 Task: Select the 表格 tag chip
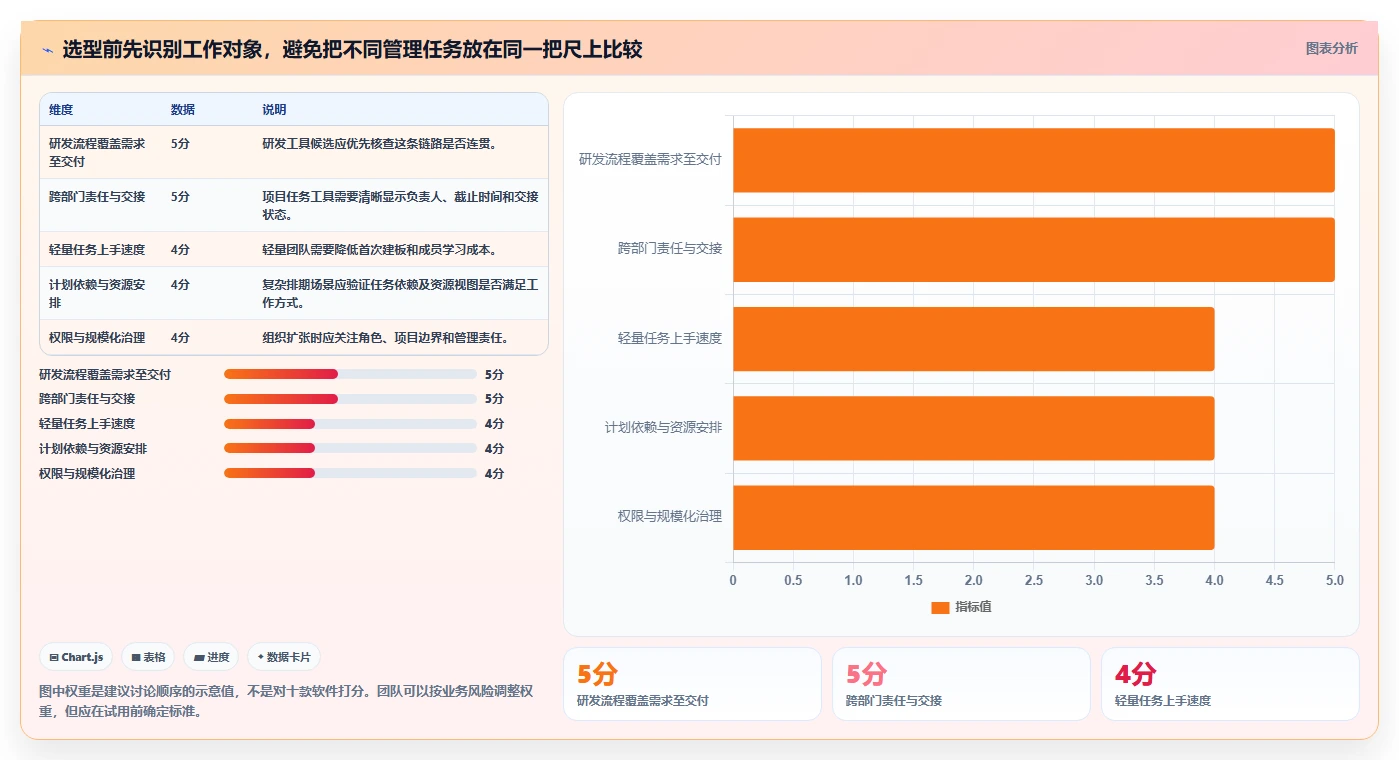pyautogui.click(x=148, y=657)
